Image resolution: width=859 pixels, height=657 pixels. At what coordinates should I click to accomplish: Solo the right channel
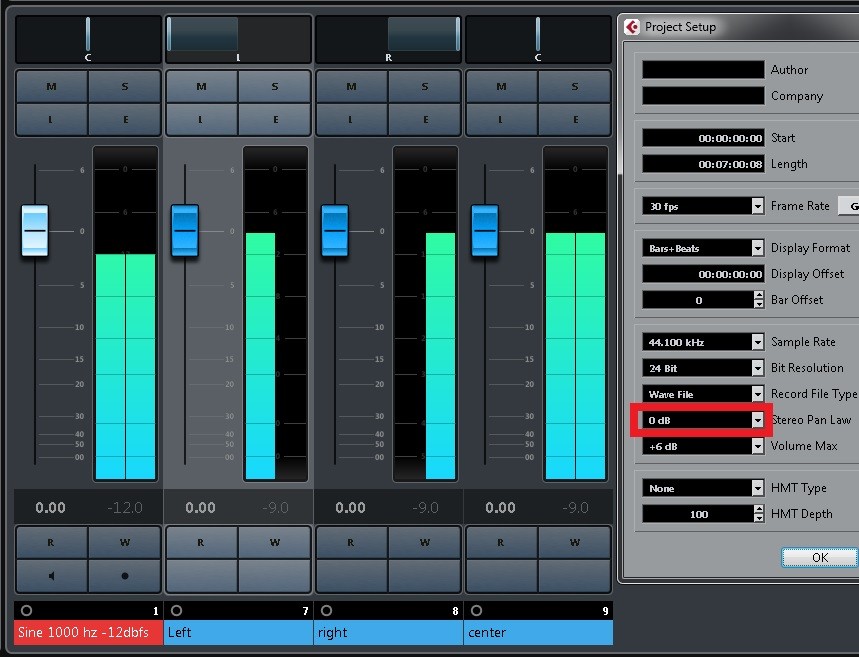(425, 87)
